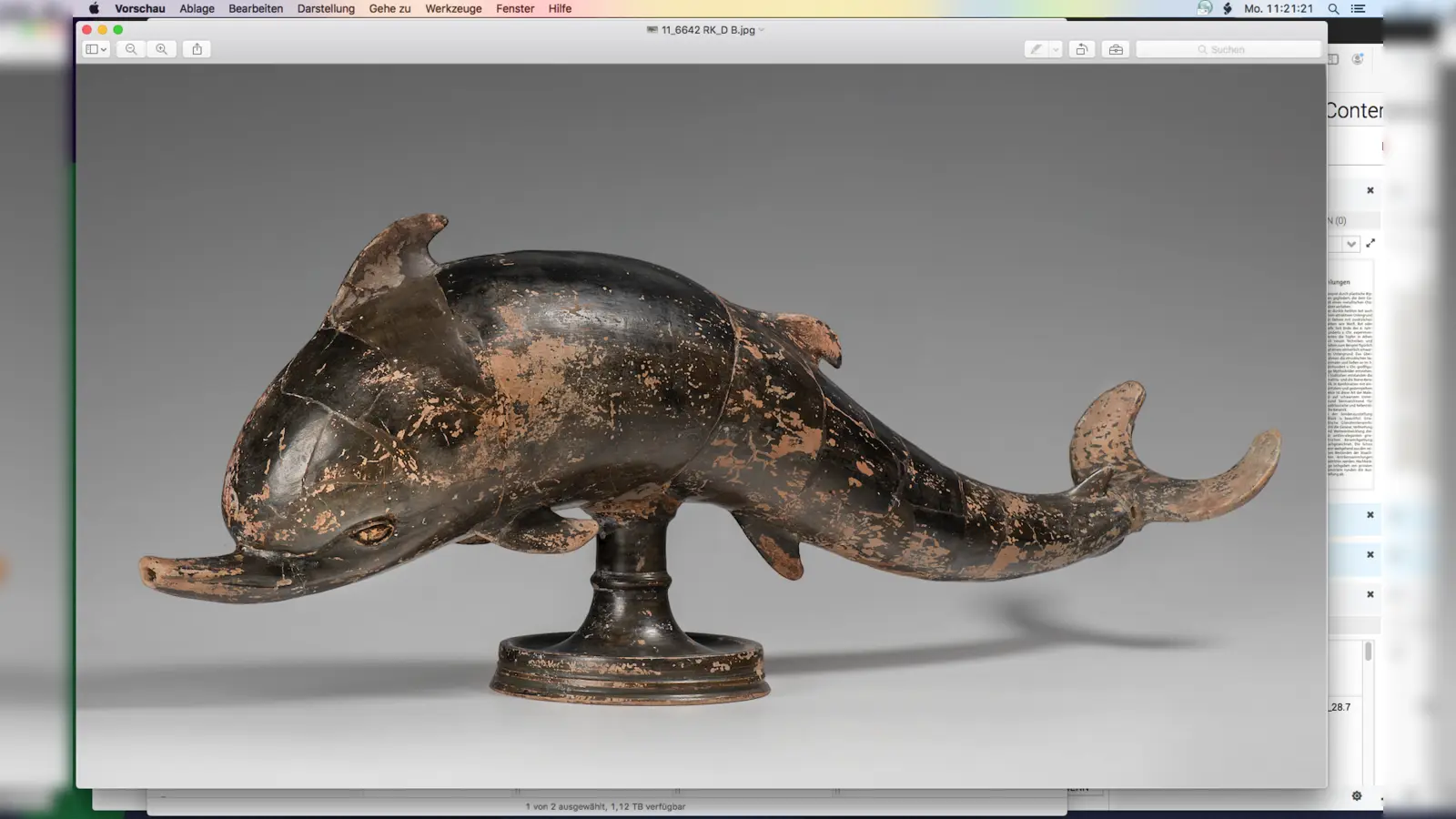Click the Suchen search field
The width and height of the screenshot is (1456, 819).
(x=1228, y=49)
